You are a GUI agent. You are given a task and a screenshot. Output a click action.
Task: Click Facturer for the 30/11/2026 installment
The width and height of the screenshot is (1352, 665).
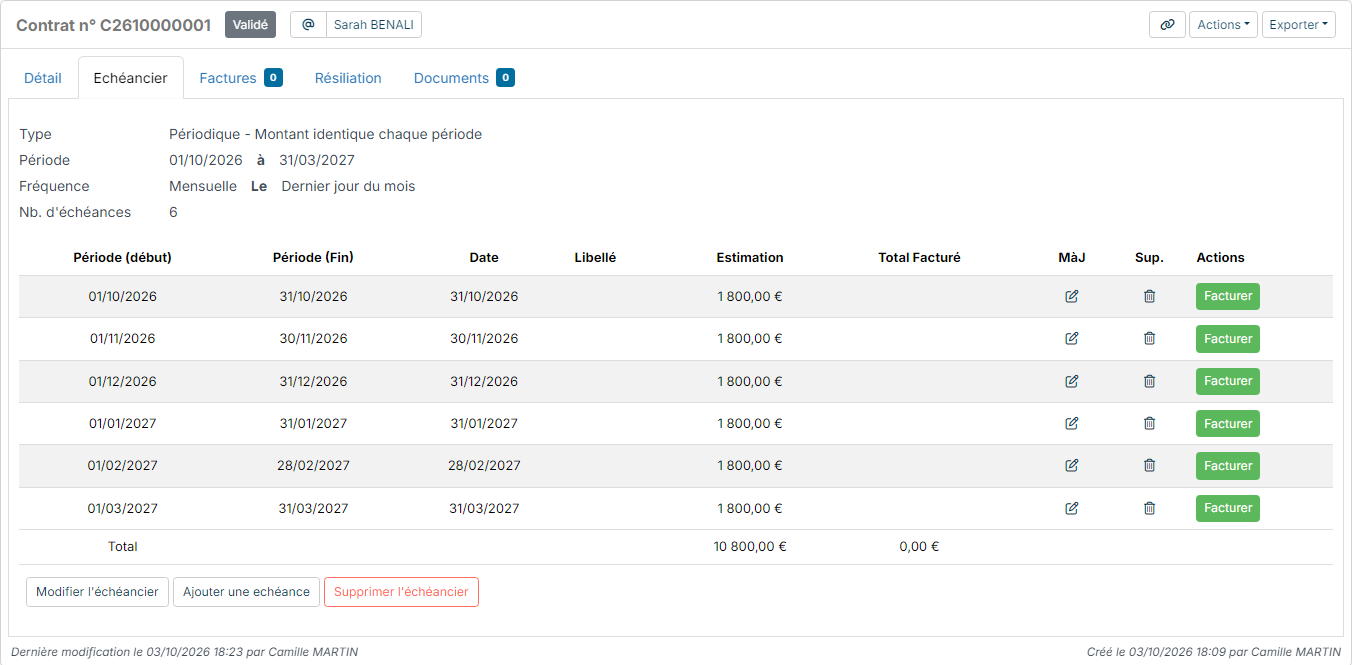[1228, 339]
